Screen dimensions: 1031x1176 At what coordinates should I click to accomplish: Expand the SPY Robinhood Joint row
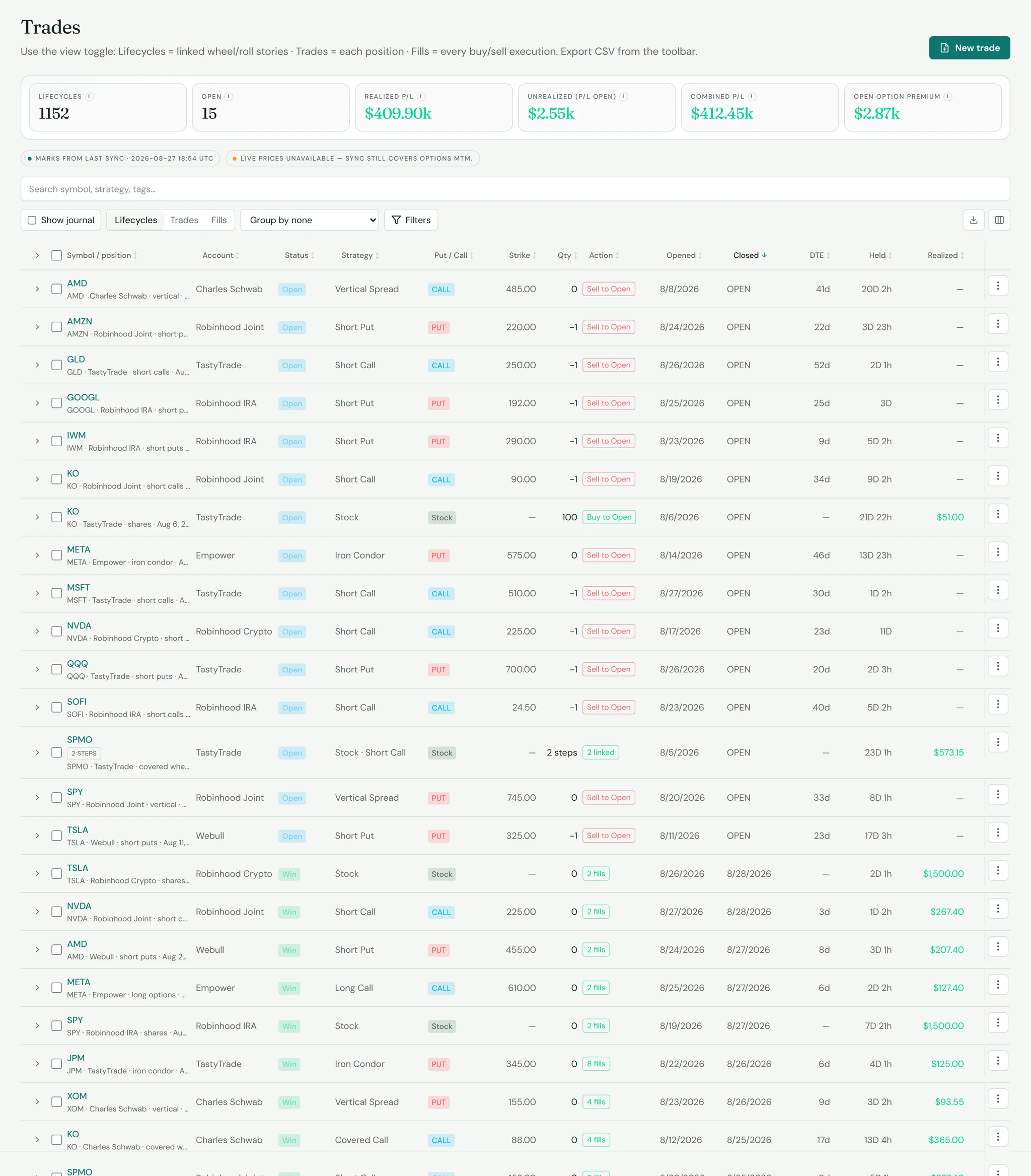37,797
